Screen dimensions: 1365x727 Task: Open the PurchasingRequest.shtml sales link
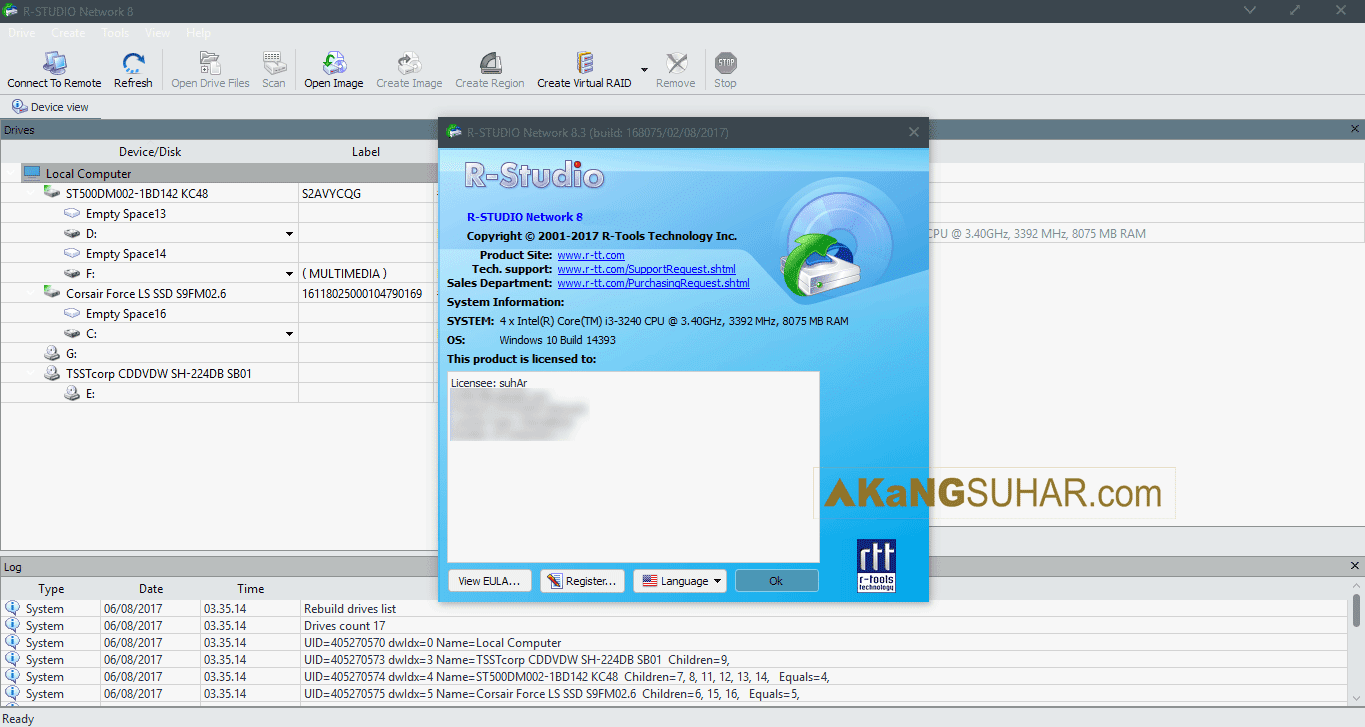coord(653,283)
